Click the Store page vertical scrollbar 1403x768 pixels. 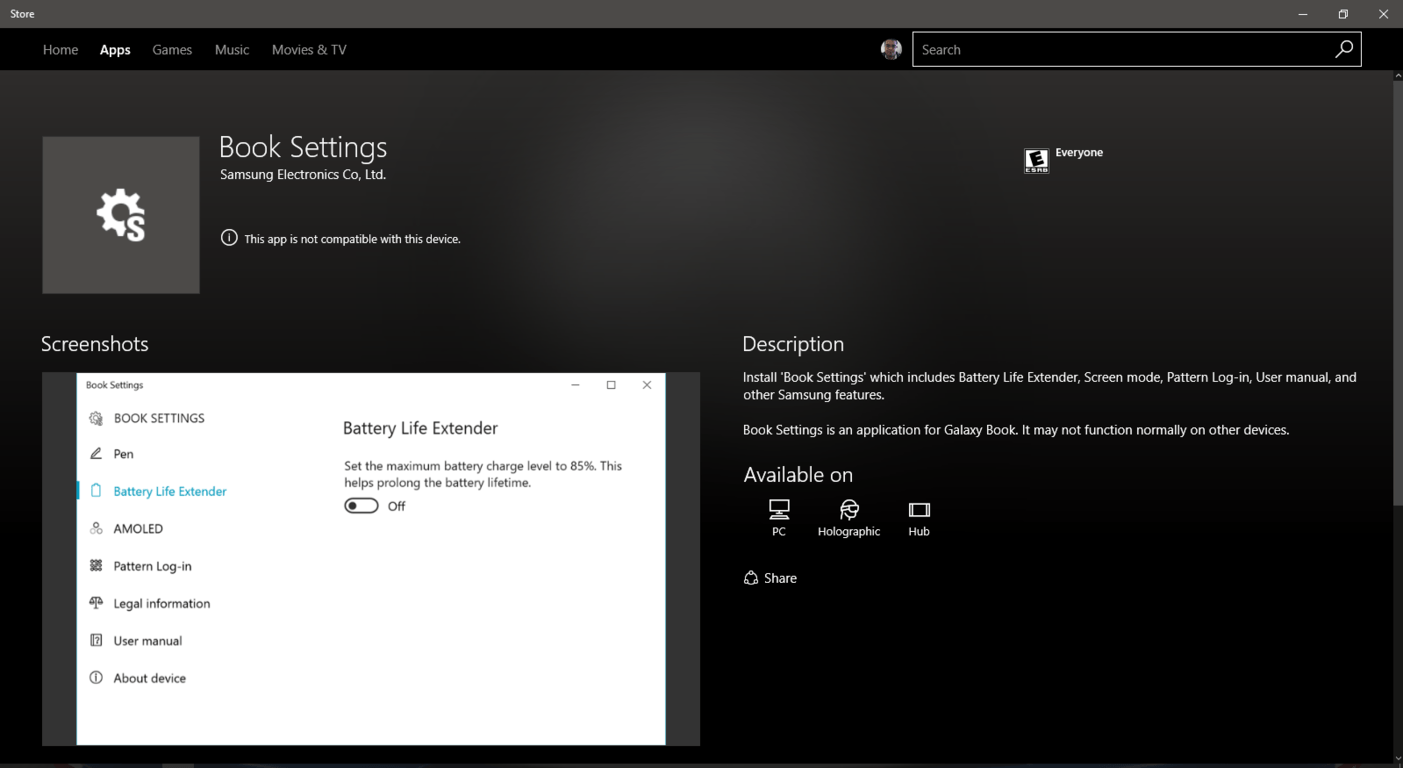pyautogui.click(x=1397, y=293)
